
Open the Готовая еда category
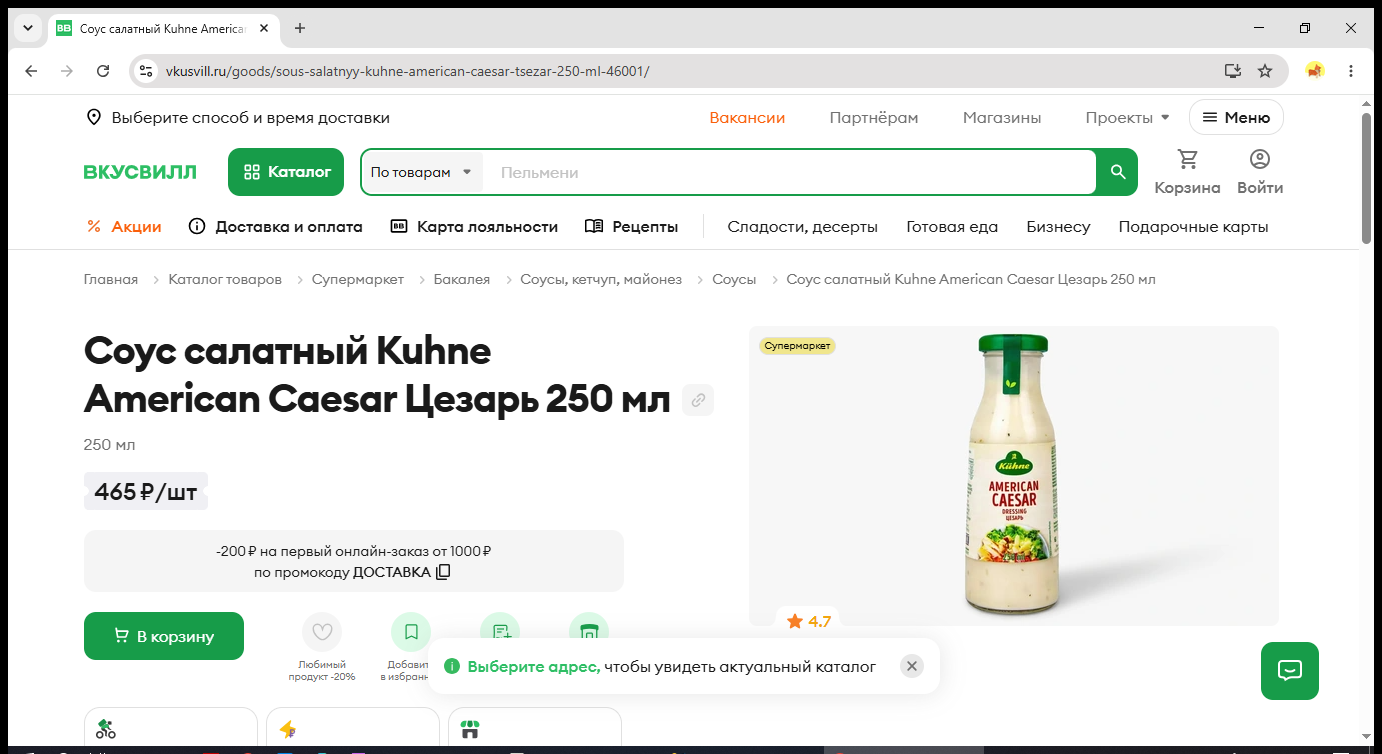point(952,227)
